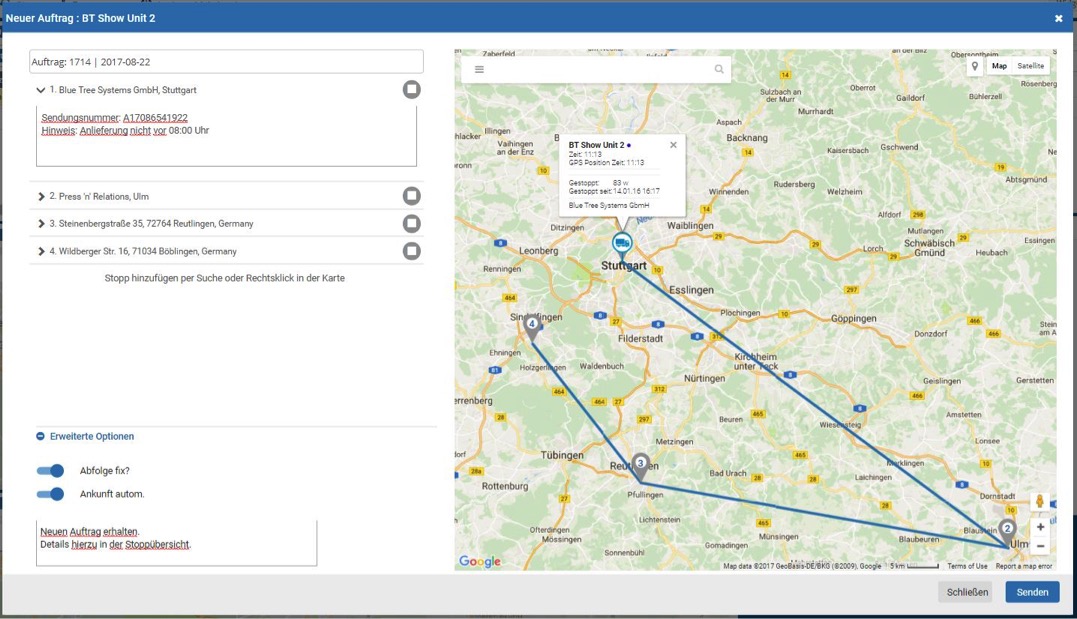This screenshot has height=619, width=1077.
Task: Zoom out the map with minus
Action: [x=1040, y=546]
